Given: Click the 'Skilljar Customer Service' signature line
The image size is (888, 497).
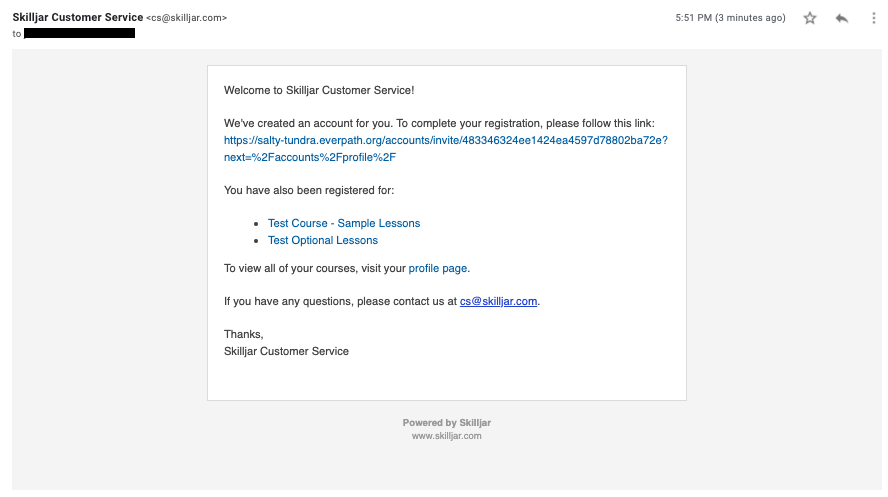Looking at the screenshot, I should [x=286, y=352].
